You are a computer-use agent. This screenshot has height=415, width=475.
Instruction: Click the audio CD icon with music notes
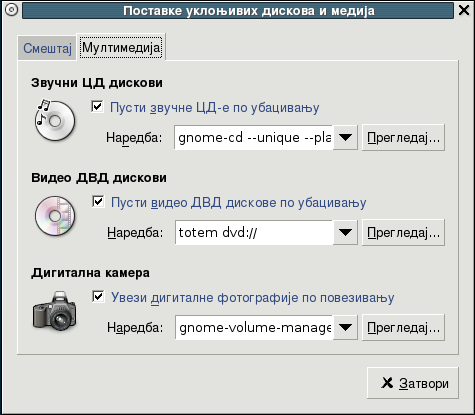(55, 120)
